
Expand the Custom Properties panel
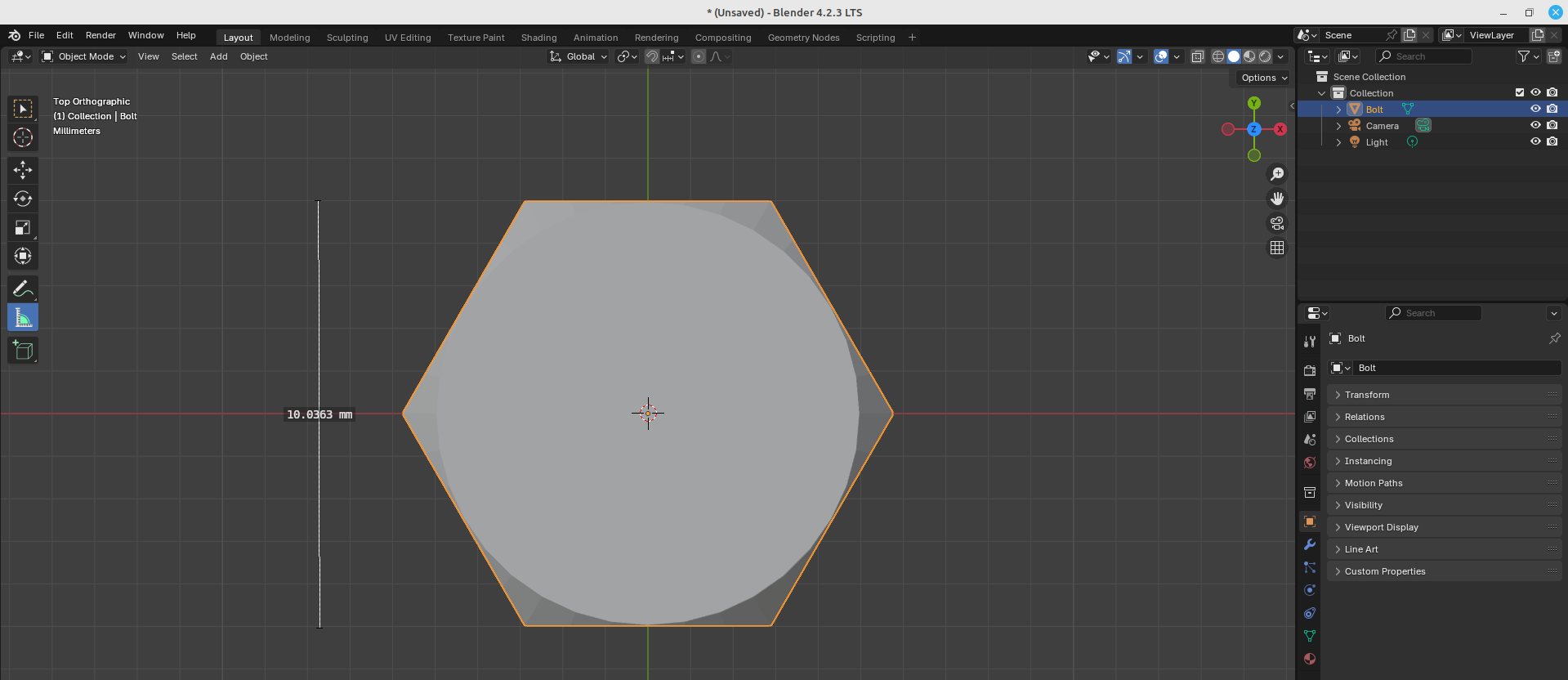pyautogui.click(x=1445, y=571)
